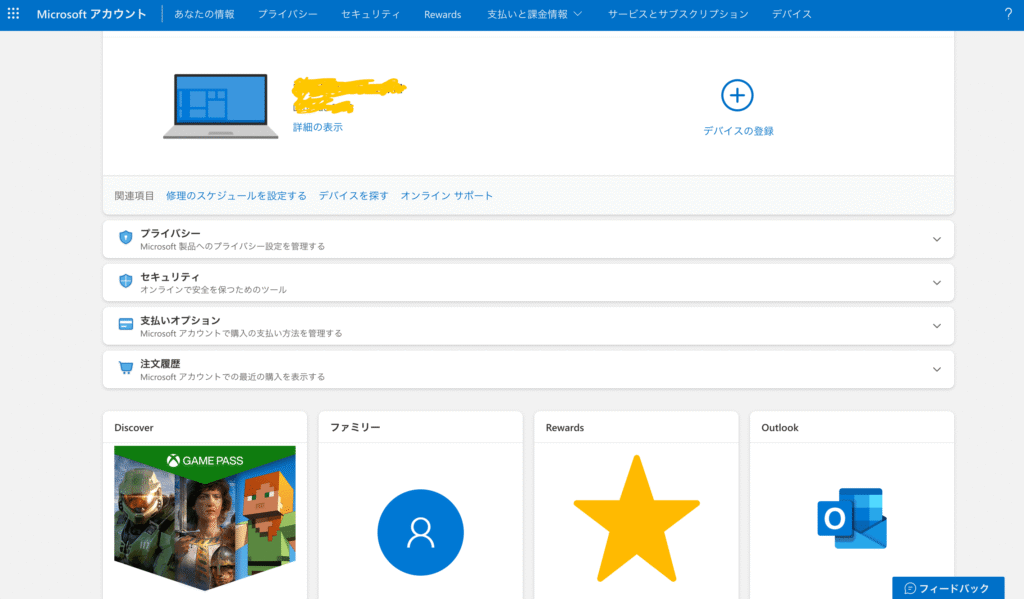The height and width of the screenshot is (599, 1024).
Task: Click the デバイスの登録 link
Action: click(738, 131)
